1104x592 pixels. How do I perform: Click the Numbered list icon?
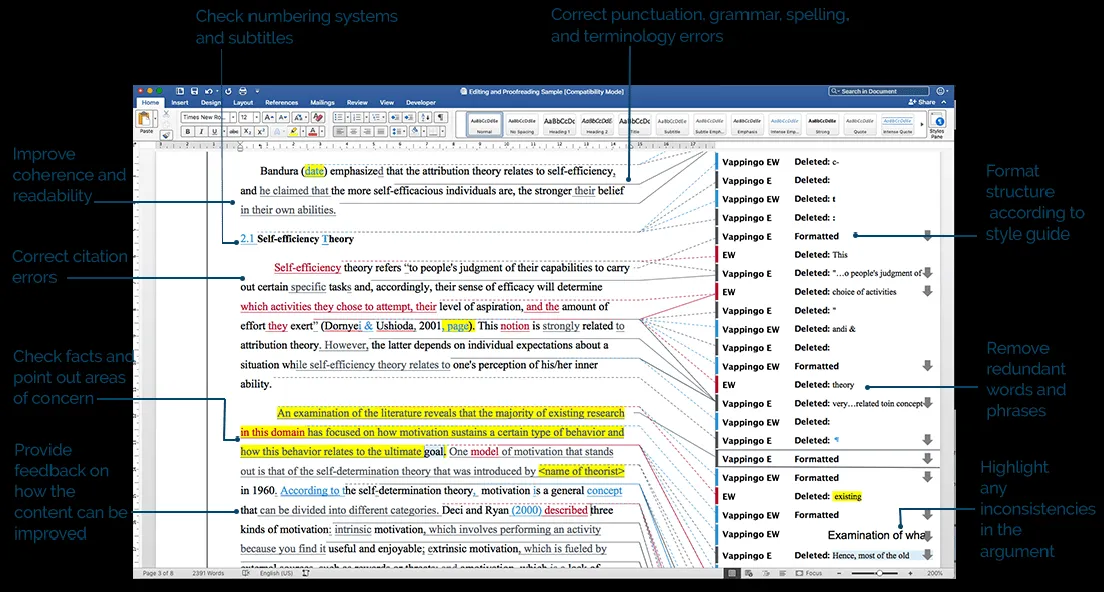357,117
